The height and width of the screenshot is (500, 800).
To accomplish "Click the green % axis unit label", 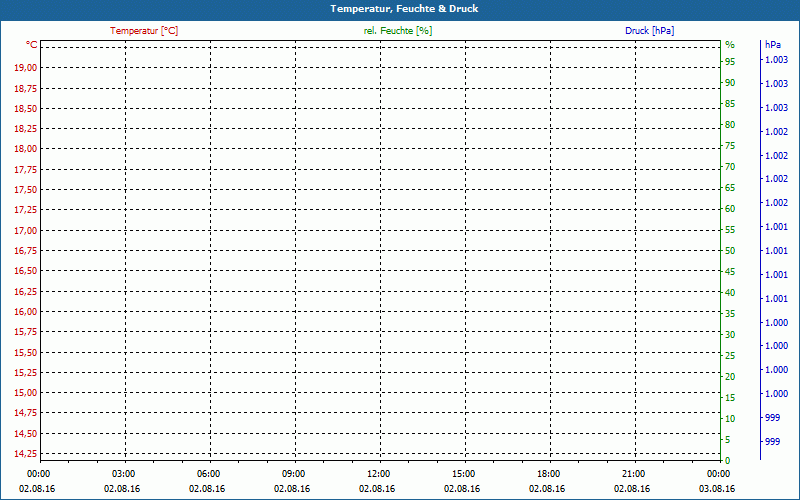I will [730, 45].
